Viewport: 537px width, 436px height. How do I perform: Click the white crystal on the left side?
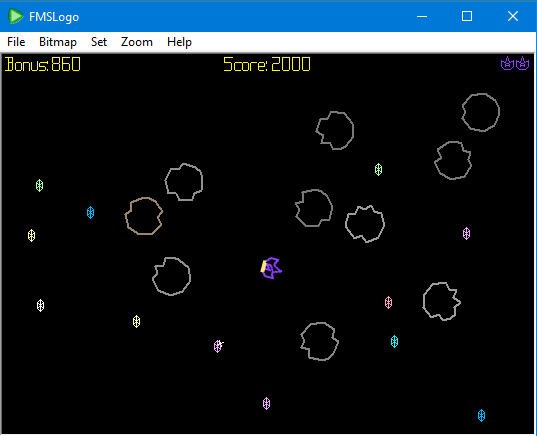coord(40,306)
